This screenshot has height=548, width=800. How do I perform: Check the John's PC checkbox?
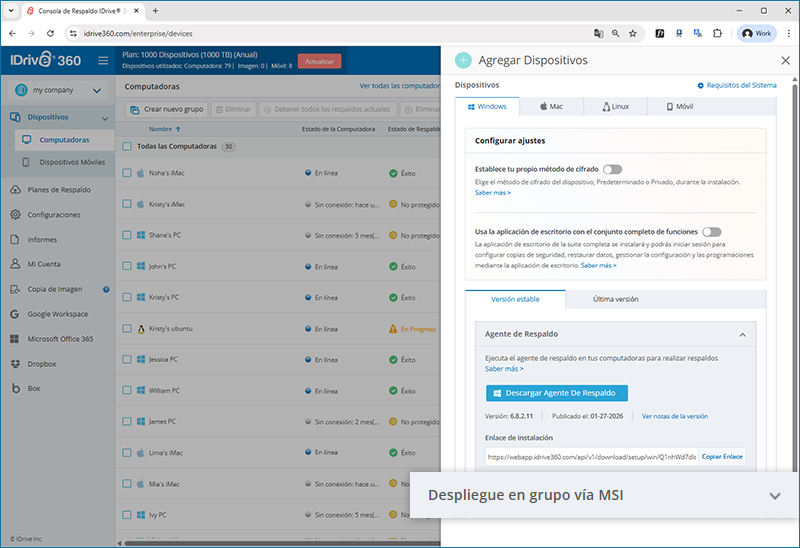[127, 266]
